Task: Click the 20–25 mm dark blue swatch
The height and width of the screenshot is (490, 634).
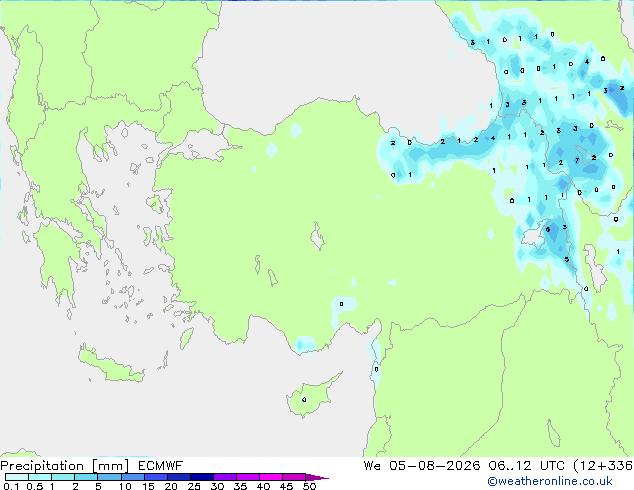Action: point(178,477)
